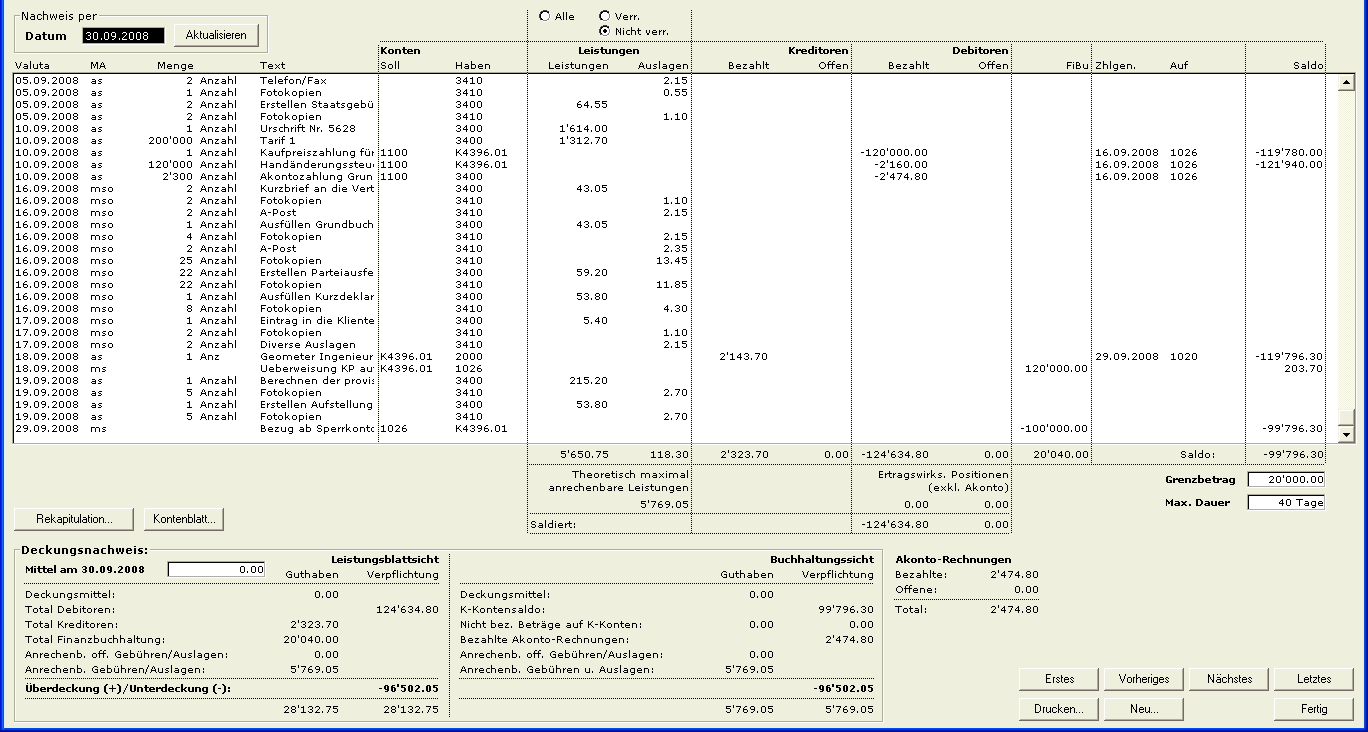Click the Fertig button

[1313, 709]
